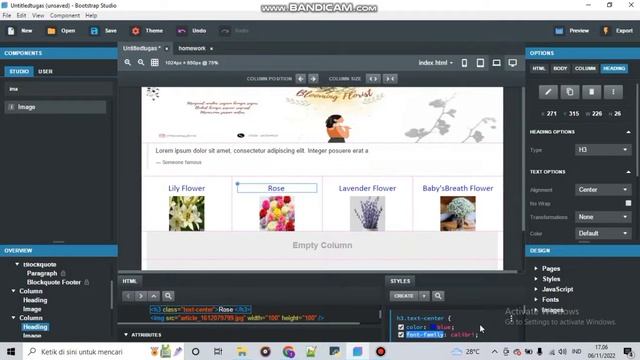Screen dimensions: 640x360
Task: Open the more options vertical-dots icon
Action: (x=613, y=92)
